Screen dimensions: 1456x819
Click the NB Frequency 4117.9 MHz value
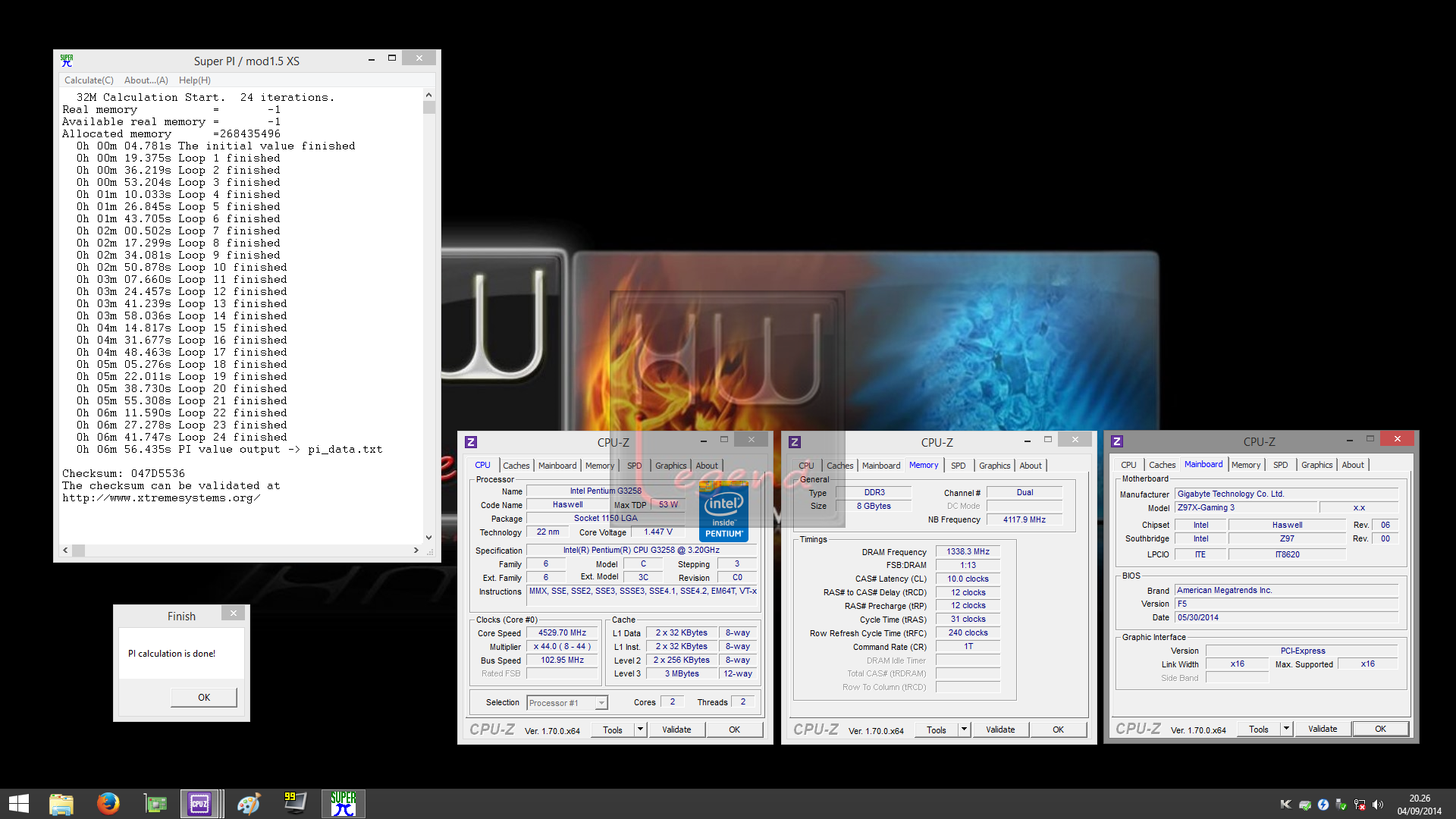pos(1024,520)
